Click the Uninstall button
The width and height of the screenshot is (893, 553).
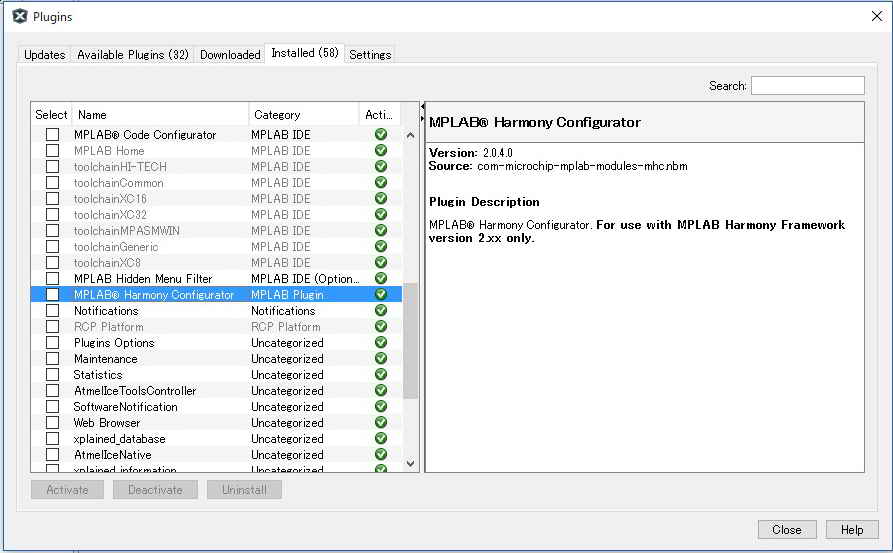[x=244, y=490]
